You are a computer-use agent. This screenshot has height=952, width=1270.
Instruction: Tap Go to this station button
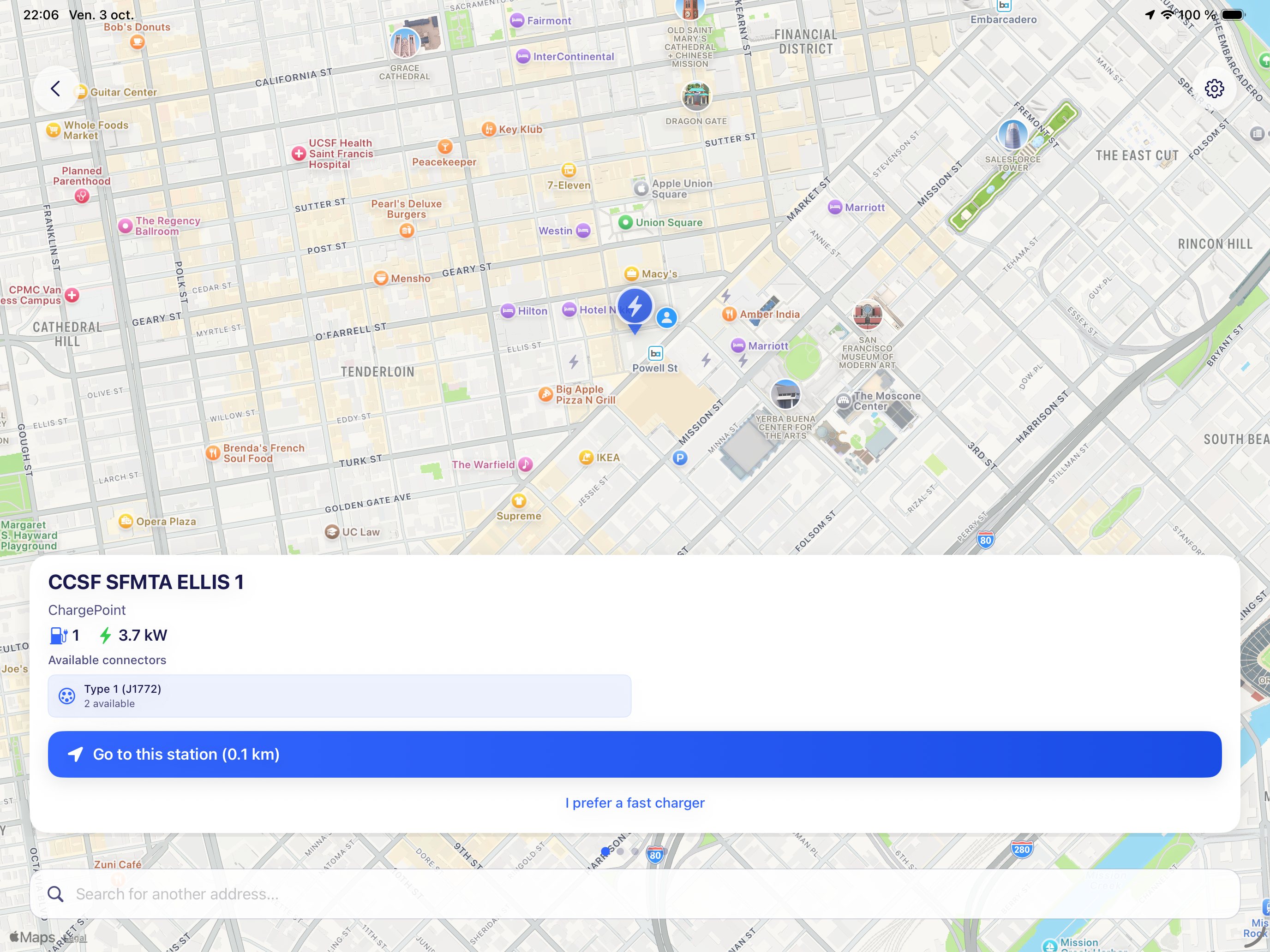tap(635, 754)
